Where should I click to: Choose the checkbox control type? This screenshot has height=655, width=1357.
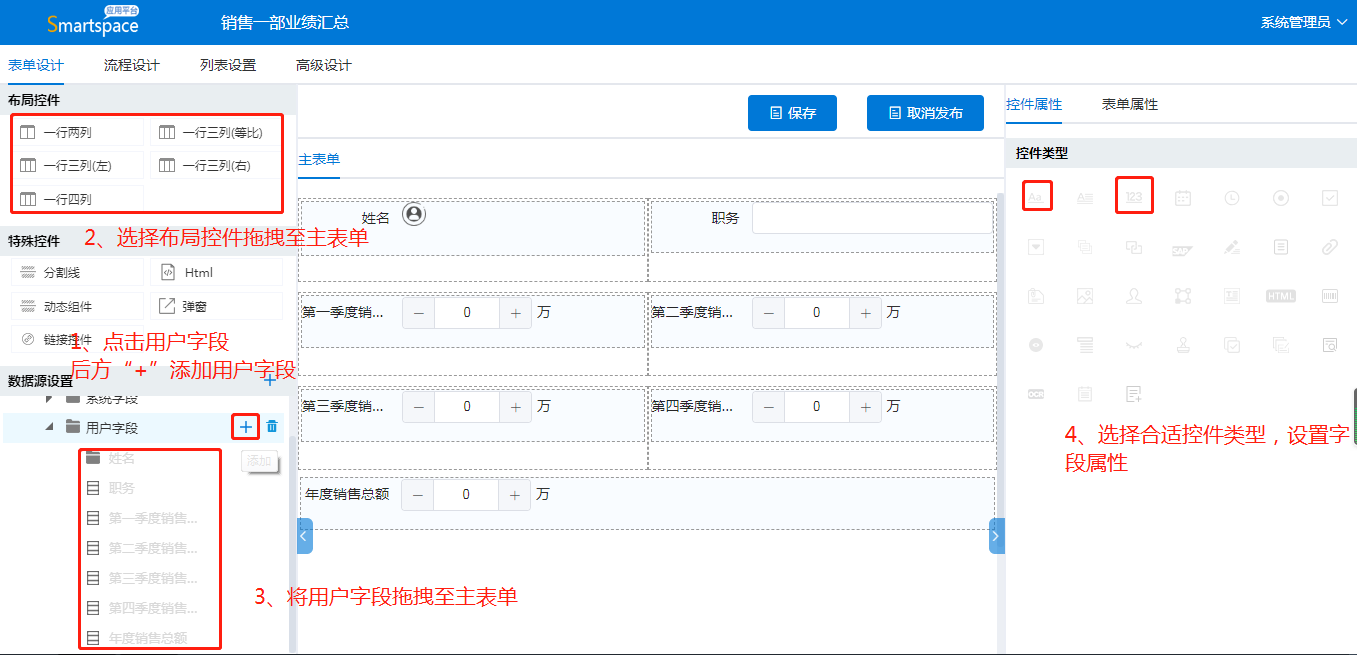tap(1330, 198)
